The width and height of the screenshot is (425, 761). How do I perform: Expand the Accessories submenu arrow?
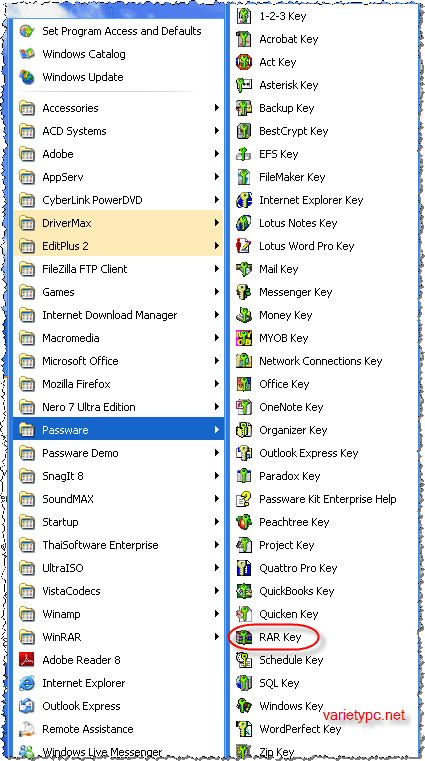[217, 108]
